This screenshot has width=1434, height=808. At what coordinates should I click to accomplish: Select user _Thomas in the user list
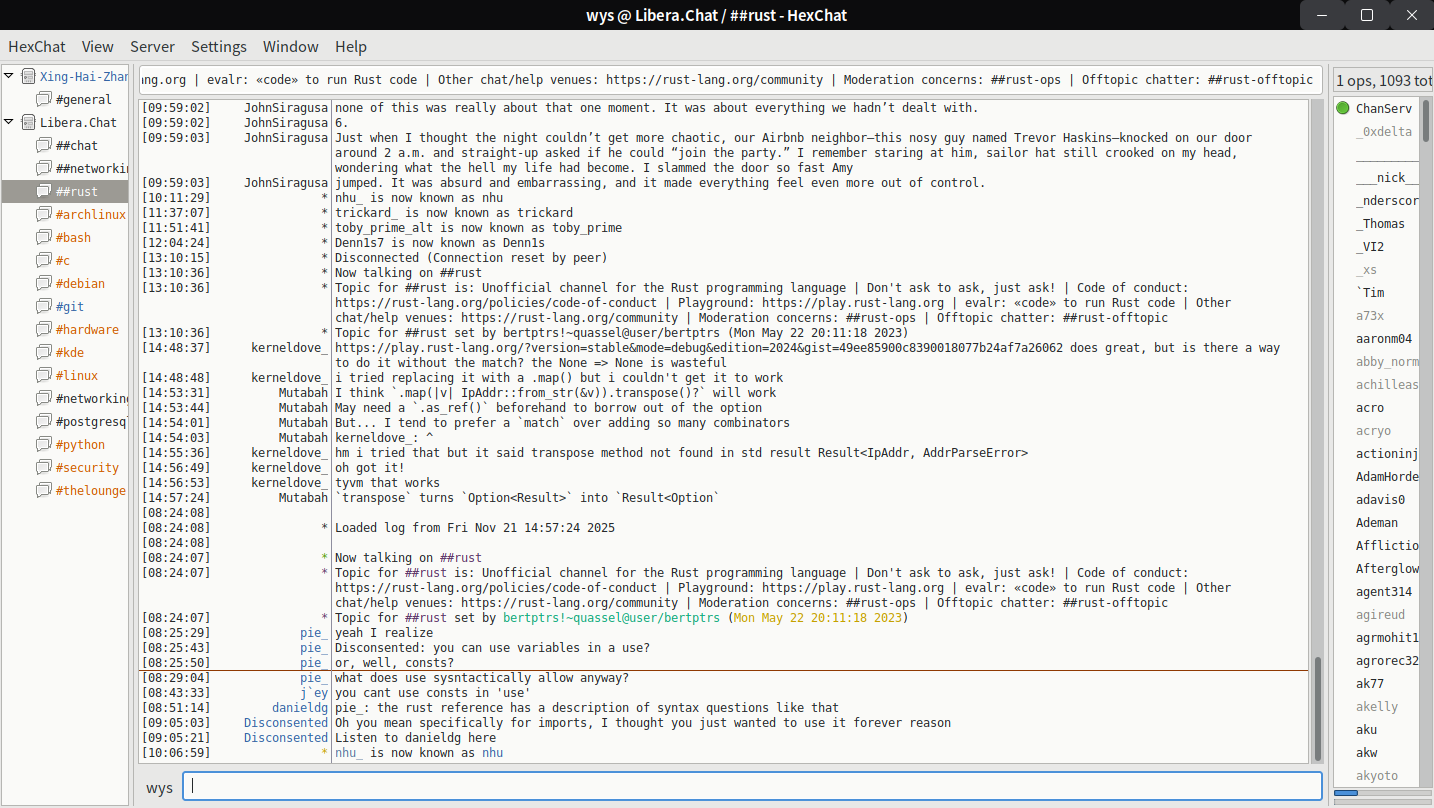click(x=1380, y=223)
